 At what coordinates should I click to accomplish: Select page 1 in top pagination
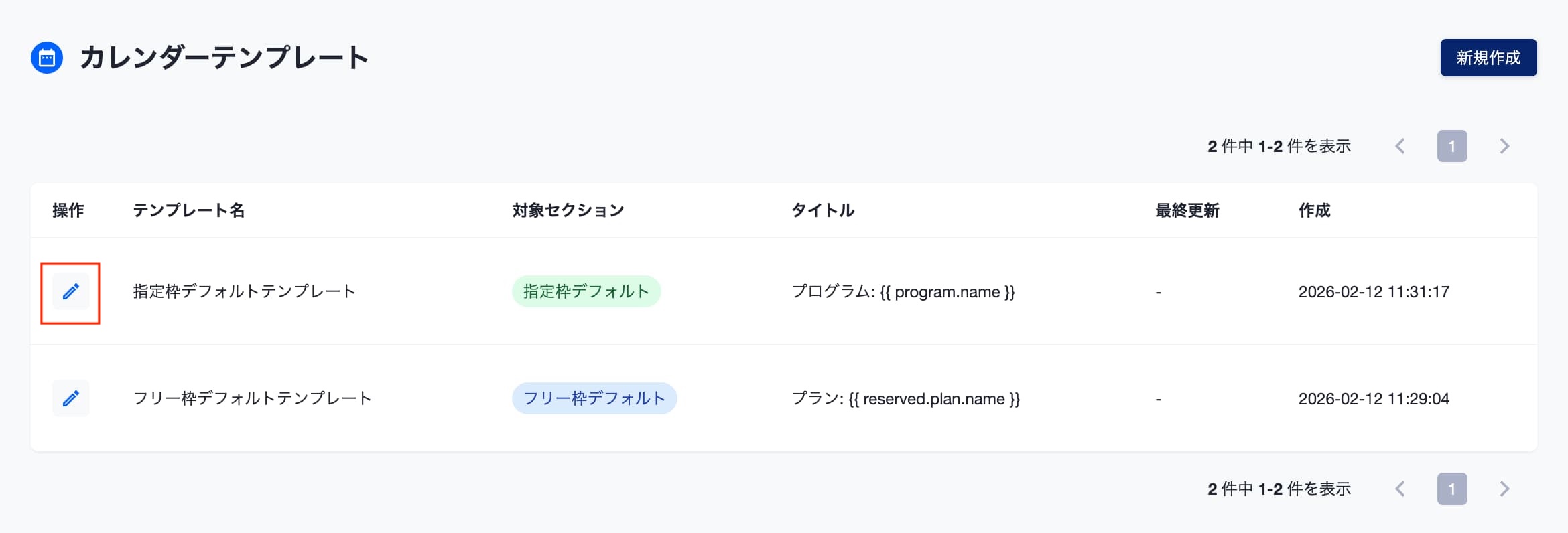coord(1452,146)
